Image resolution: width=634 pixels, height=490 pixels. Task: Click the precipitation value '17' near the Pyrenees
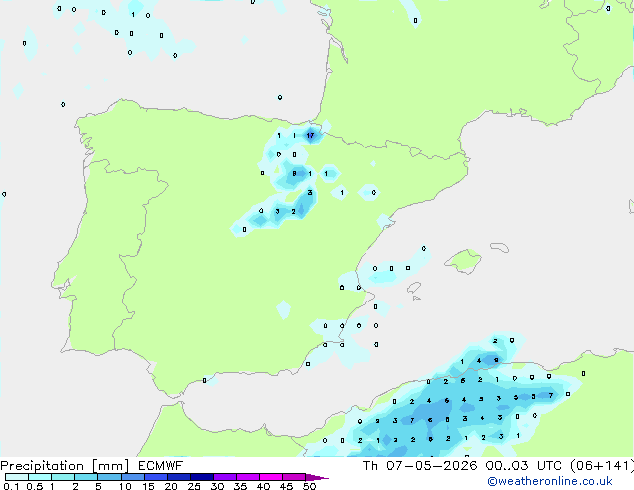pos(310,135)
